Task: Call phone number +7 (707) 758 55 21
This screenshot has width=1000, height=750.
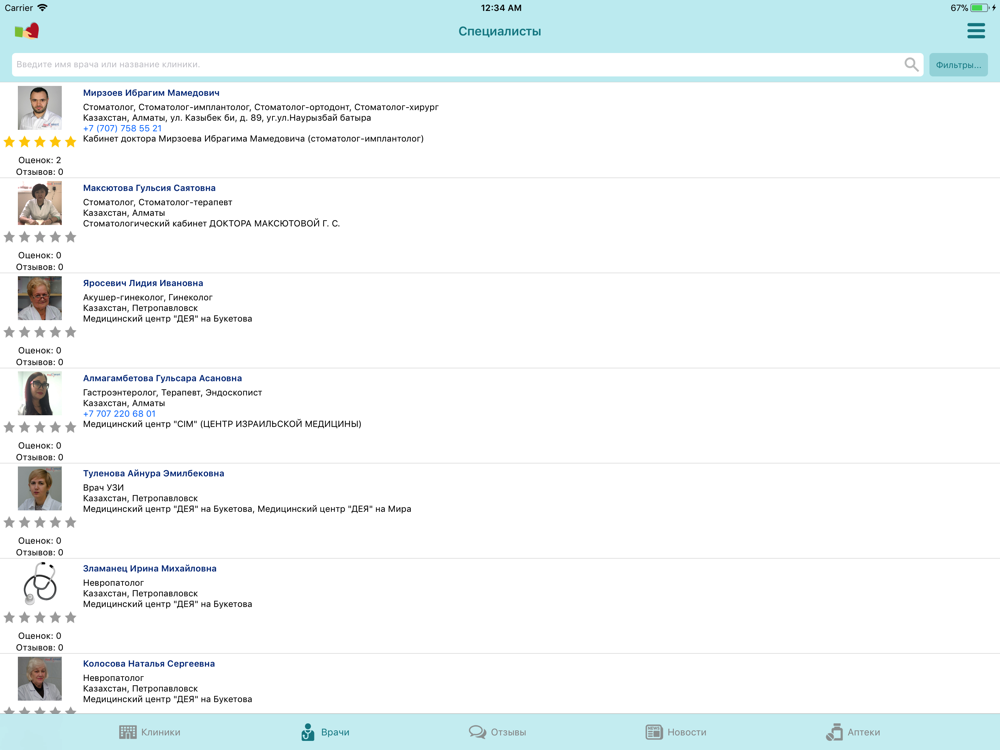Action: coord(122,128)
